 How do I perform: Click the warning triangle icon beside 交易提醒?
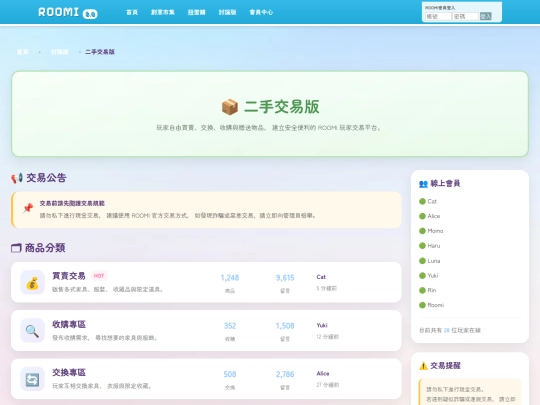pos(423,366)
